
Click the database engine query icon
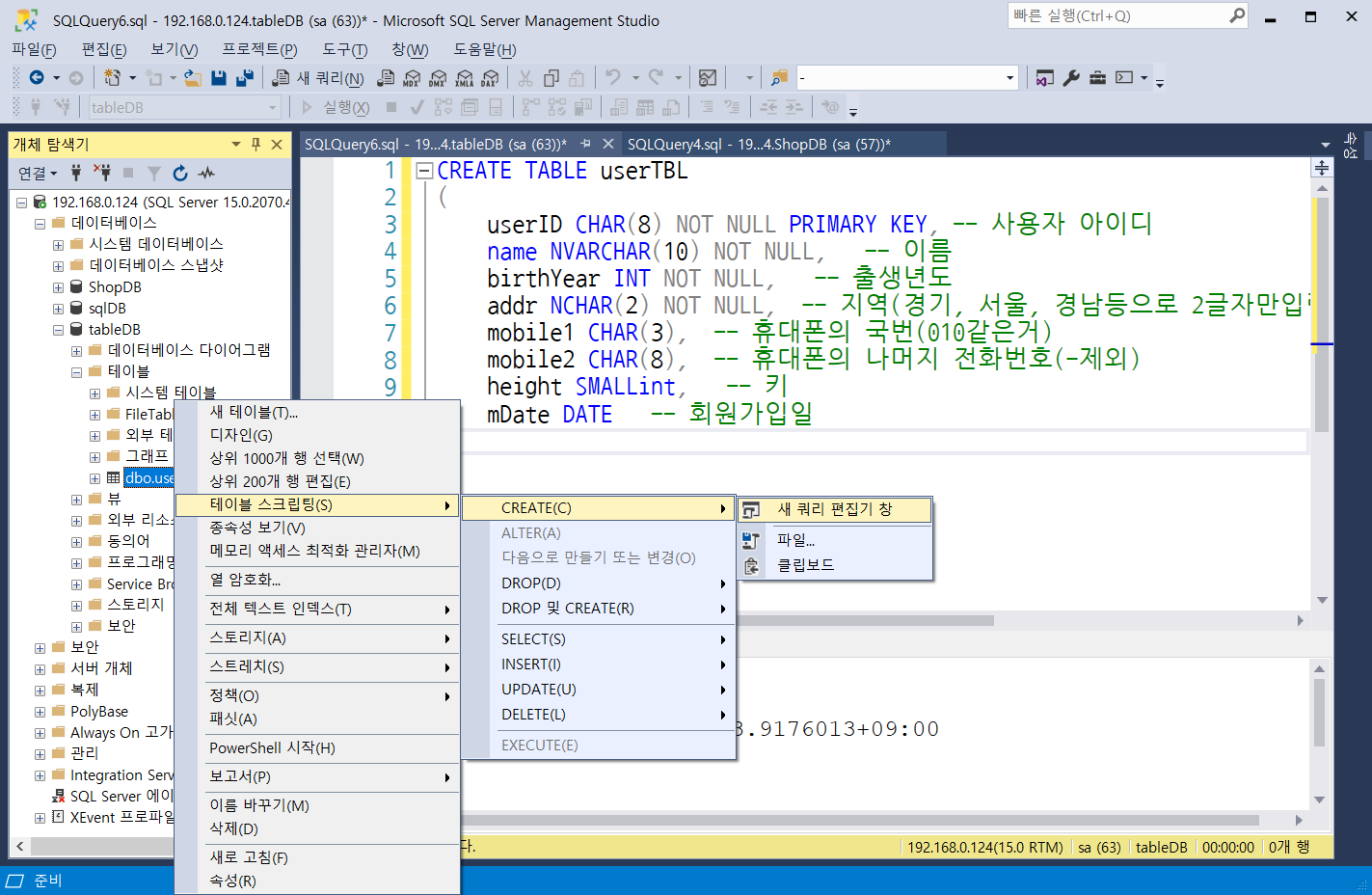386,78
